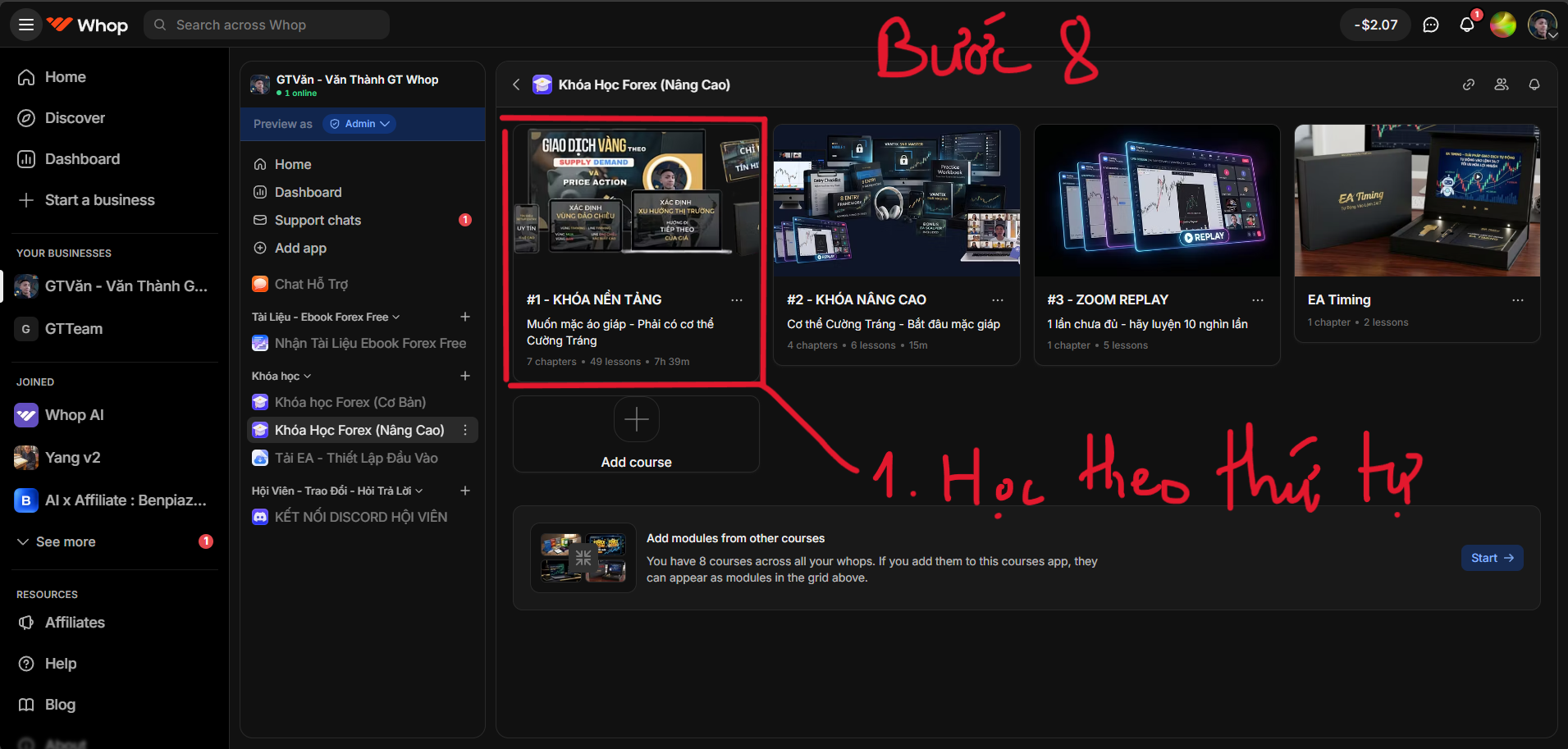Image resolution: width=1568 pixels, height=749 pixels.
Task: Open more options for #3 - ZOOM REPLAY
Action: click(1258, 300)
